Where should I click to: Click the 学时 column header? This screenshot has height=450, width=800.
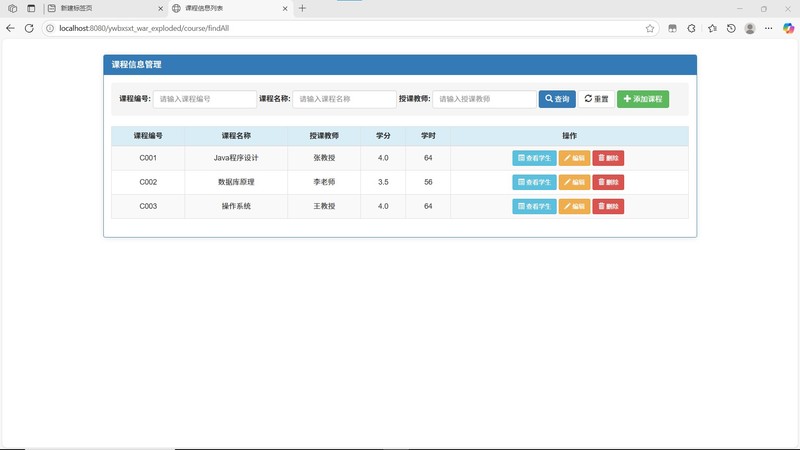pyautogui.click(x=428, y=136)
